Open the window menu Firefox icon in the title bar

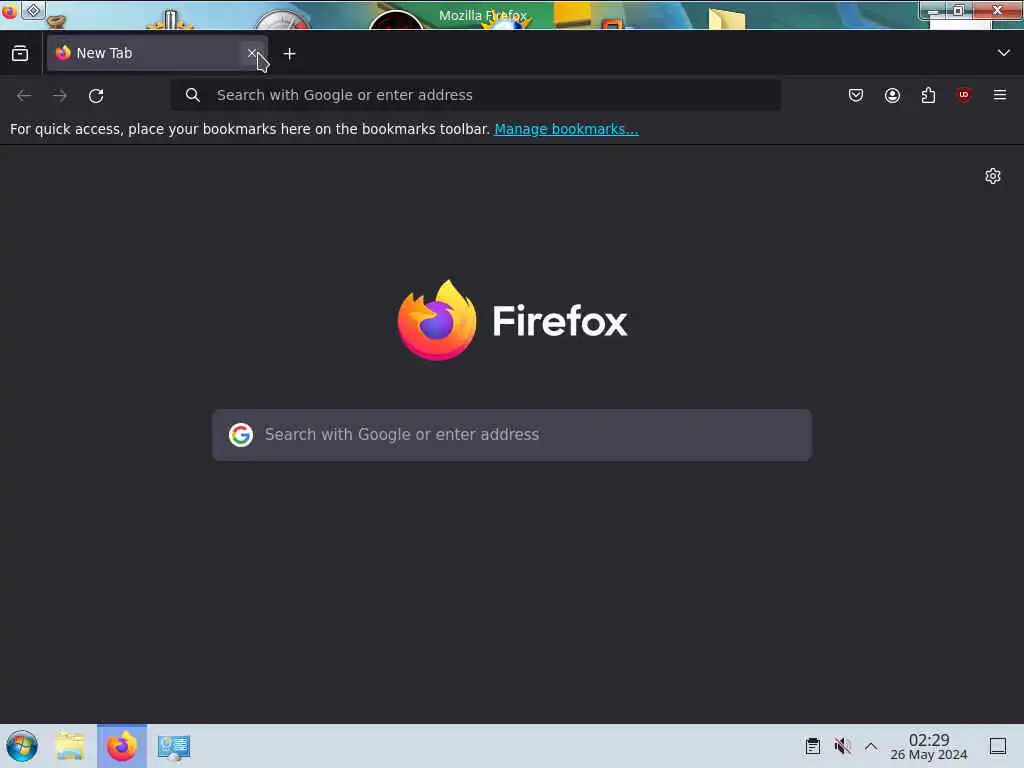(9, 11)
